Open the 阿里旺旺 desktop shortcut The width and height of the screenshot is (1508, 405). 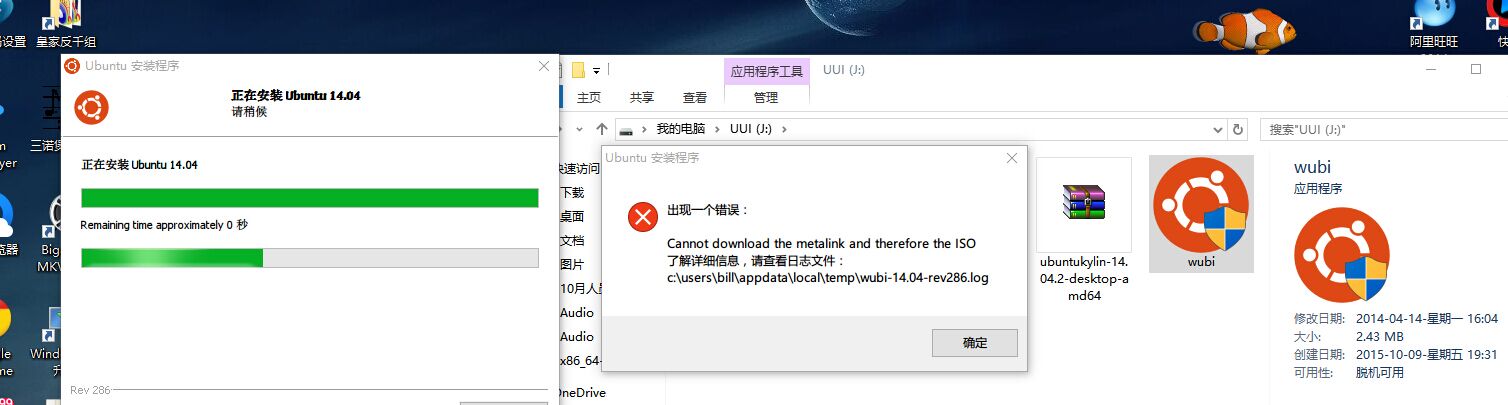[x=1434, y=25]
